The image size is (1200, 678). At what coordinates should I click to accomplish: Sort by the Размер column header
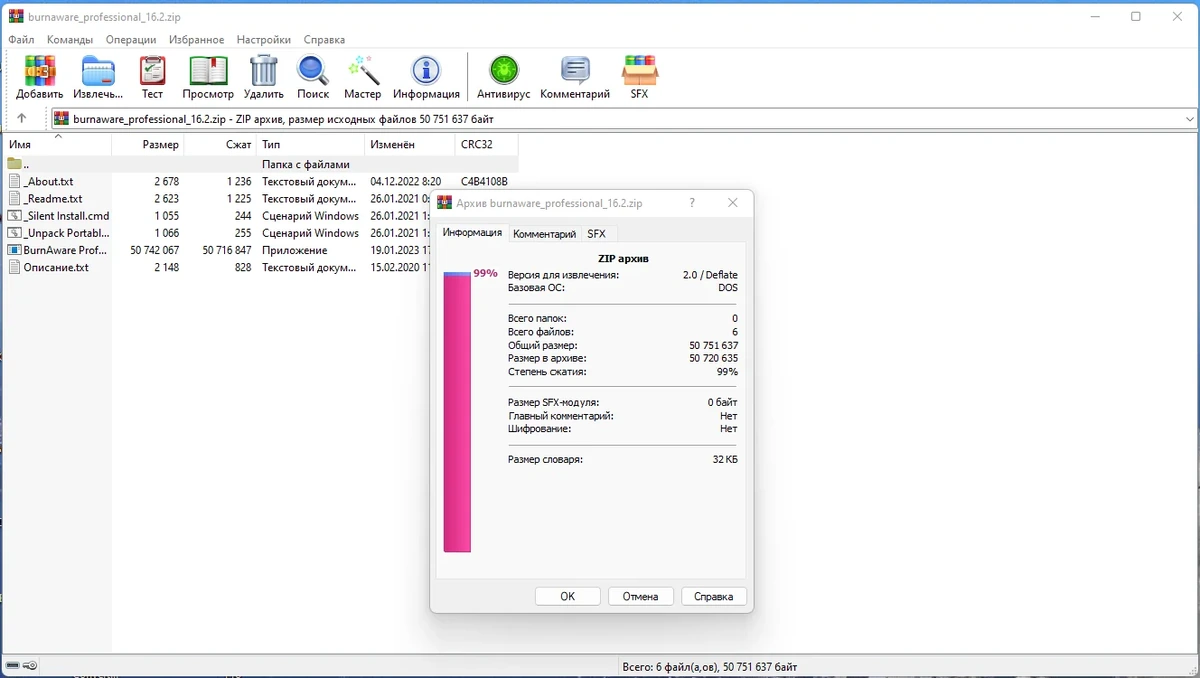(x=148, y=144)
